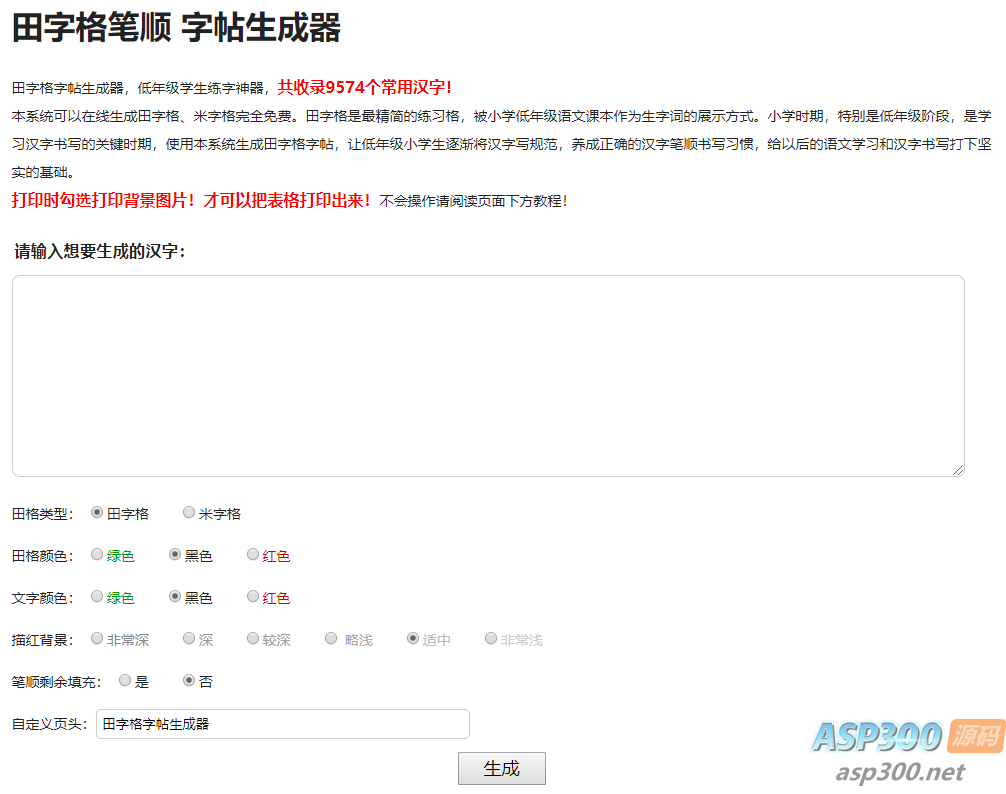
Task: Select 否 for stroke order remainder fill
Action: click(189, 680)
